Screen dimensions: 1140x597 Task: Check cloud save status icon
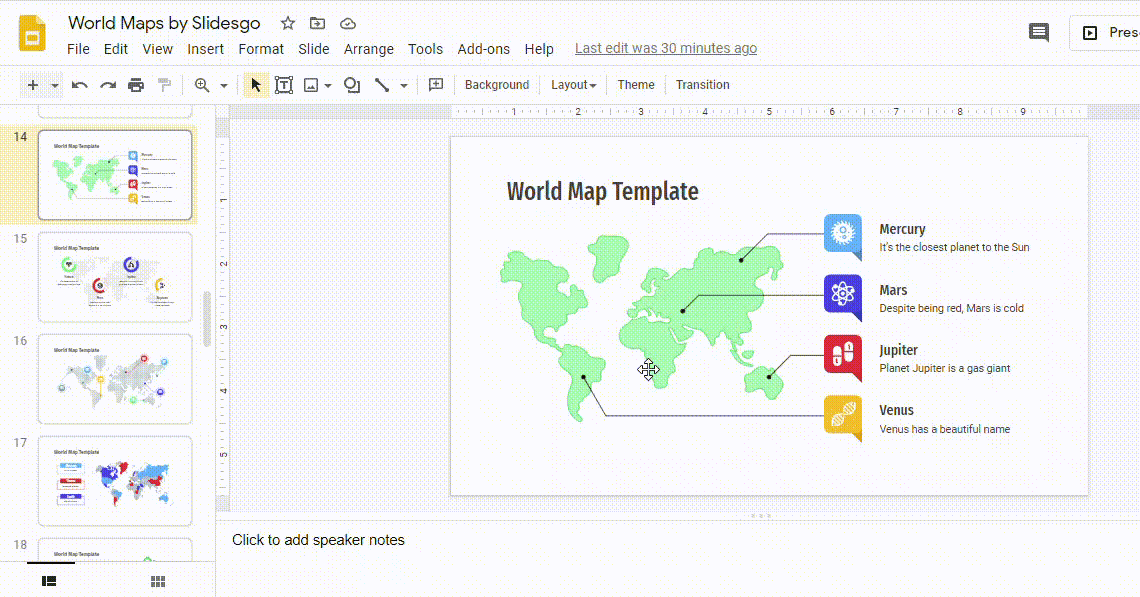[x=348, y=23]
